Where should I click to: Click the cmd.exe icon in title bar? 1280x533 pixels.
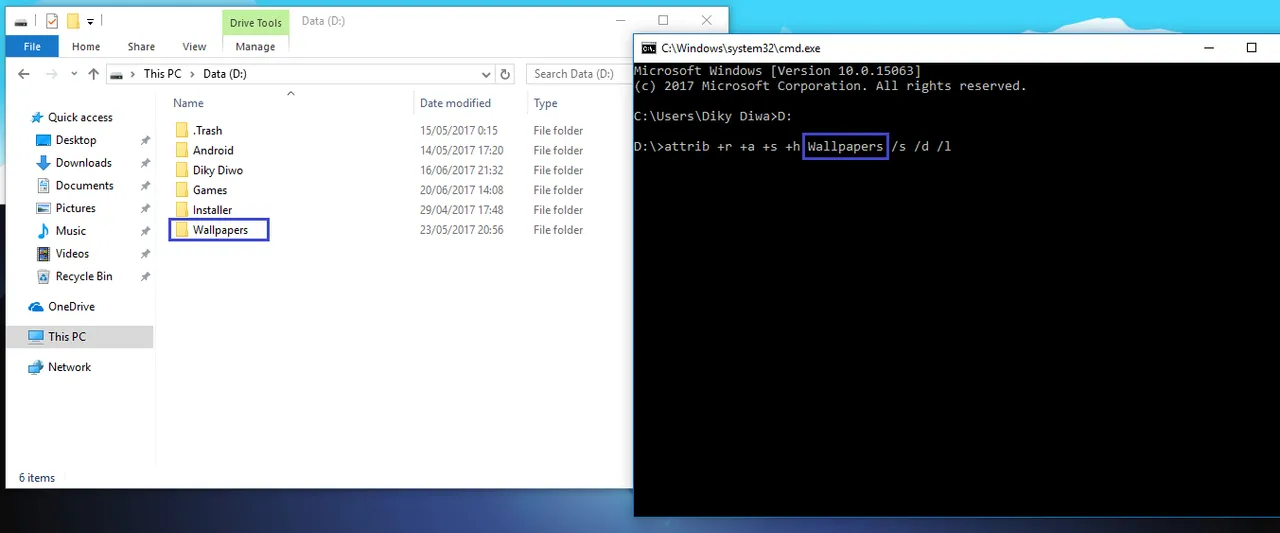point(648,48)
